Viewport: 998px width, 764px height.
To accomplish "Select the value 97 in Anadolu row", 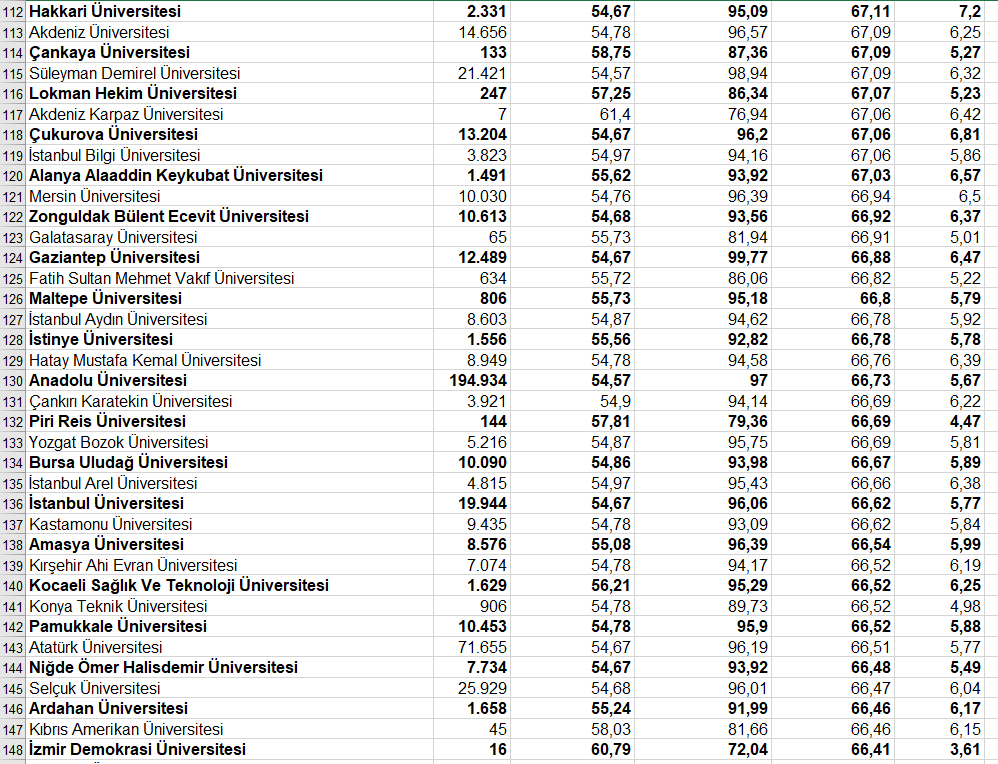I will click(x=759, y=381).
